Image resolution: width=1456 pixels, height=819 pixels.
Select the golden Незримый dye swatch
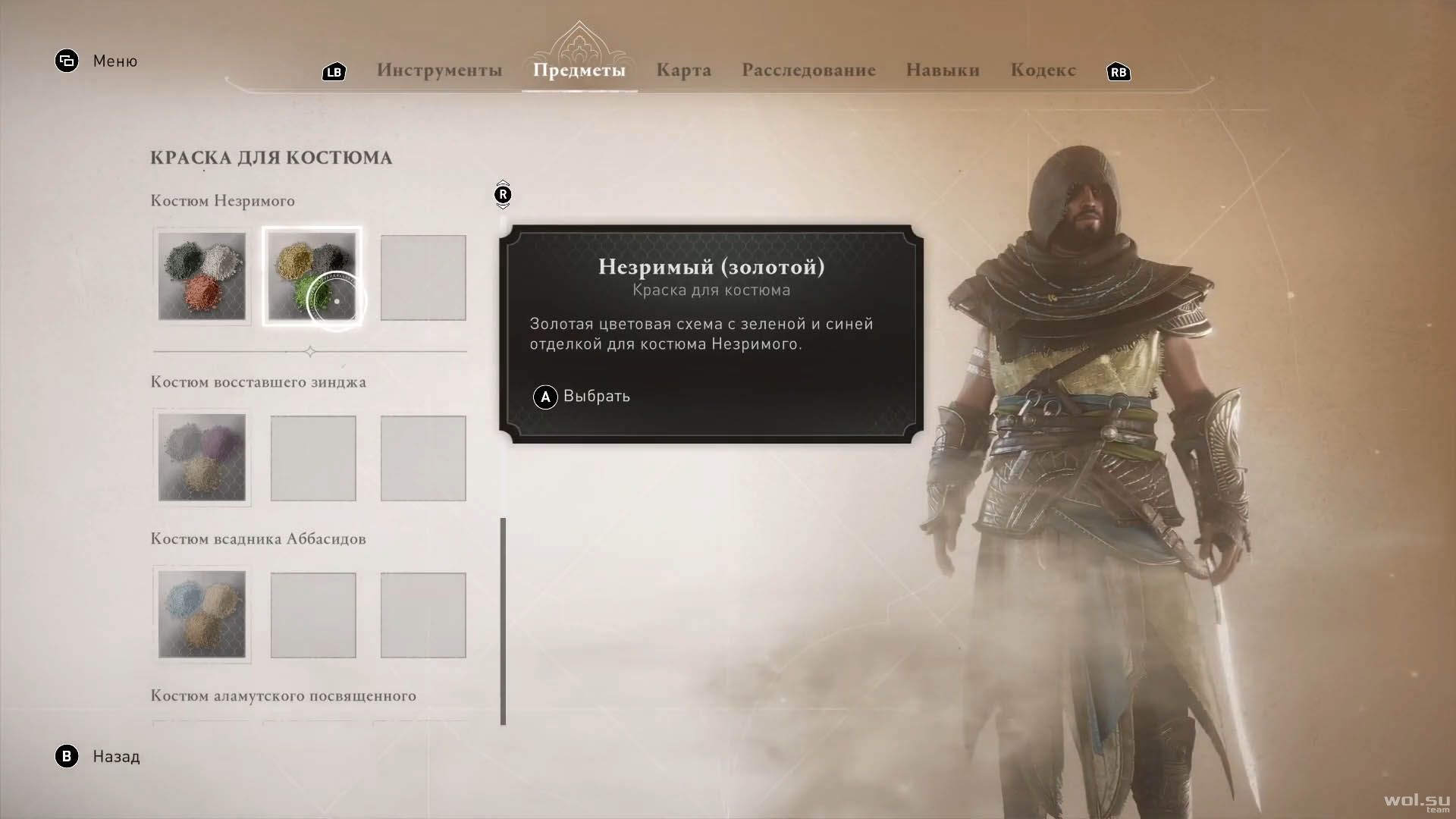312,277
